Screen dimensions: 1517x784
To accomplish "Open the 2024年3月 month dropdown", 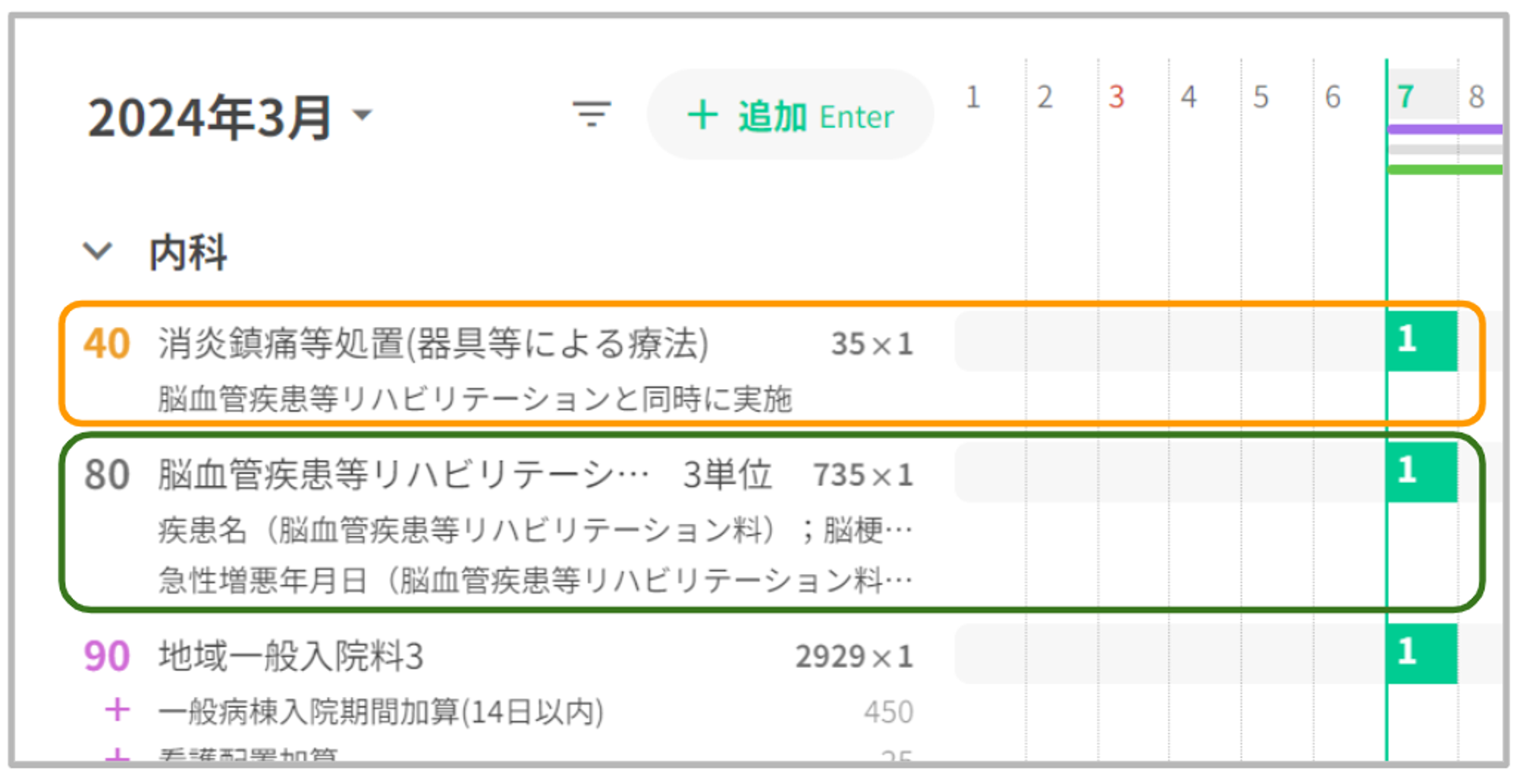I will click(363, 115).
